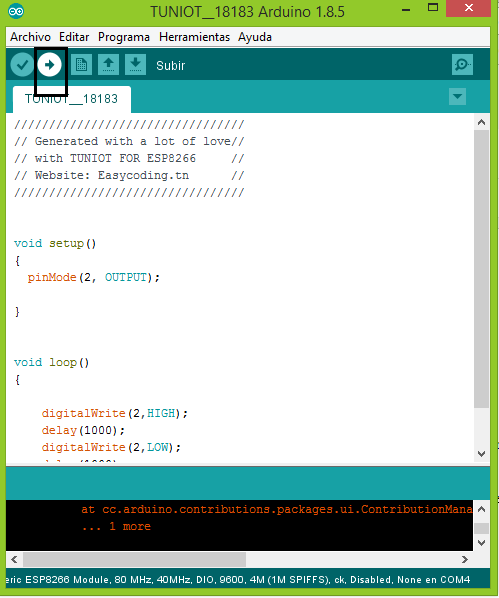Maximize the Arduino window
499x598 pixels.
pos(433,8)
